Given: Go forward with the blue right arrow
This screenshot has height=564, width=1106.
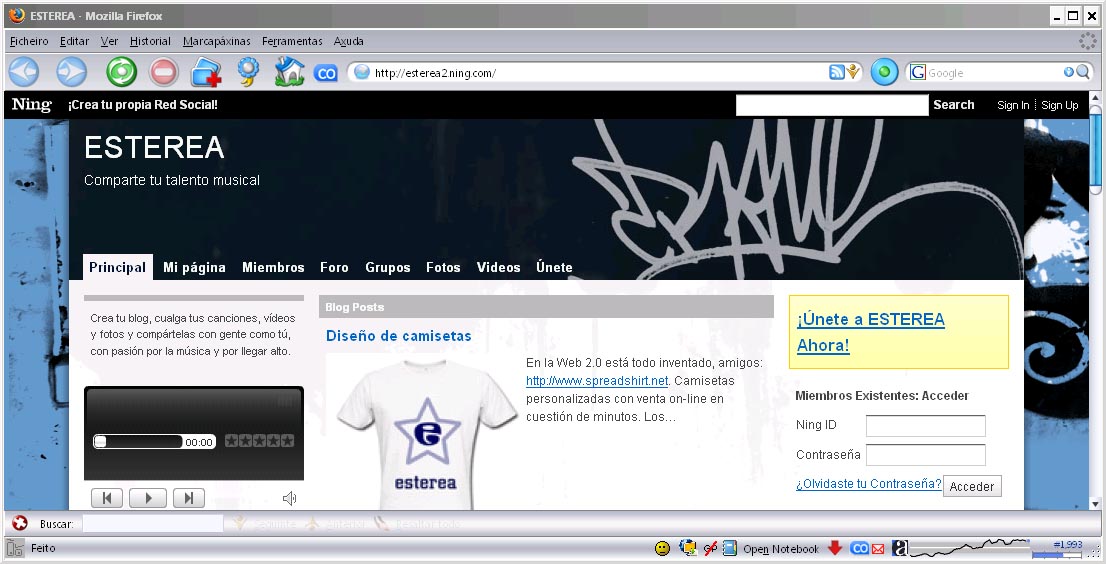Looking at the screenshot, I should 71,72.
